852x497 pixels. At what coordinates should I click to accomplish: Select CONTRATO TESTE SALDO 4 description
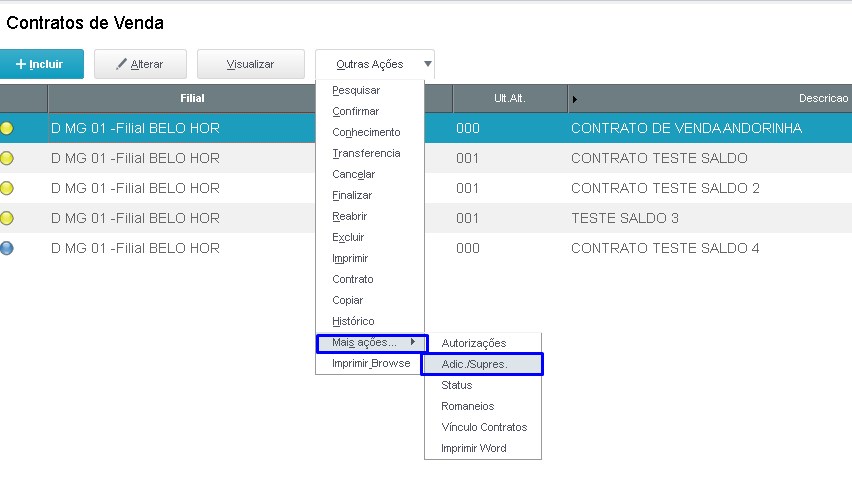(665, 248)
